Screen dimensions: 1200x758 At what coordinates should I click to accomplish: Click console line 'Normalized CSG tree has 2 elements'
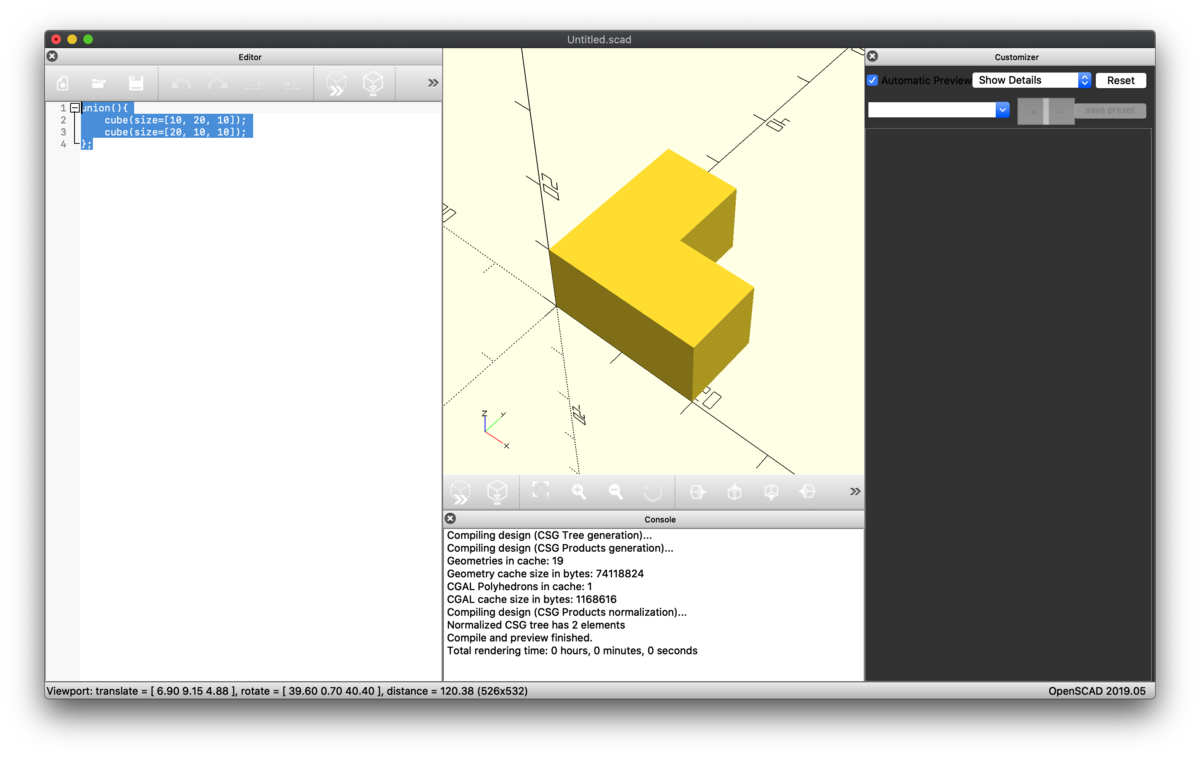coord(536,625)
